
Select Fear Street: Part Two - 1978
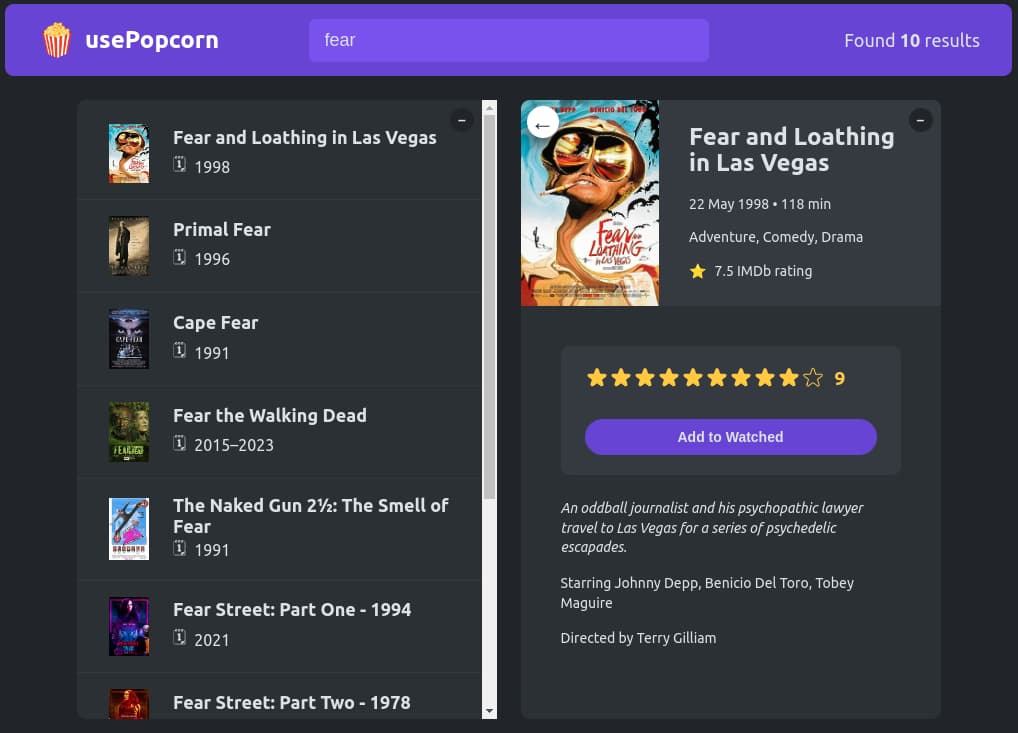click(279, 696)
